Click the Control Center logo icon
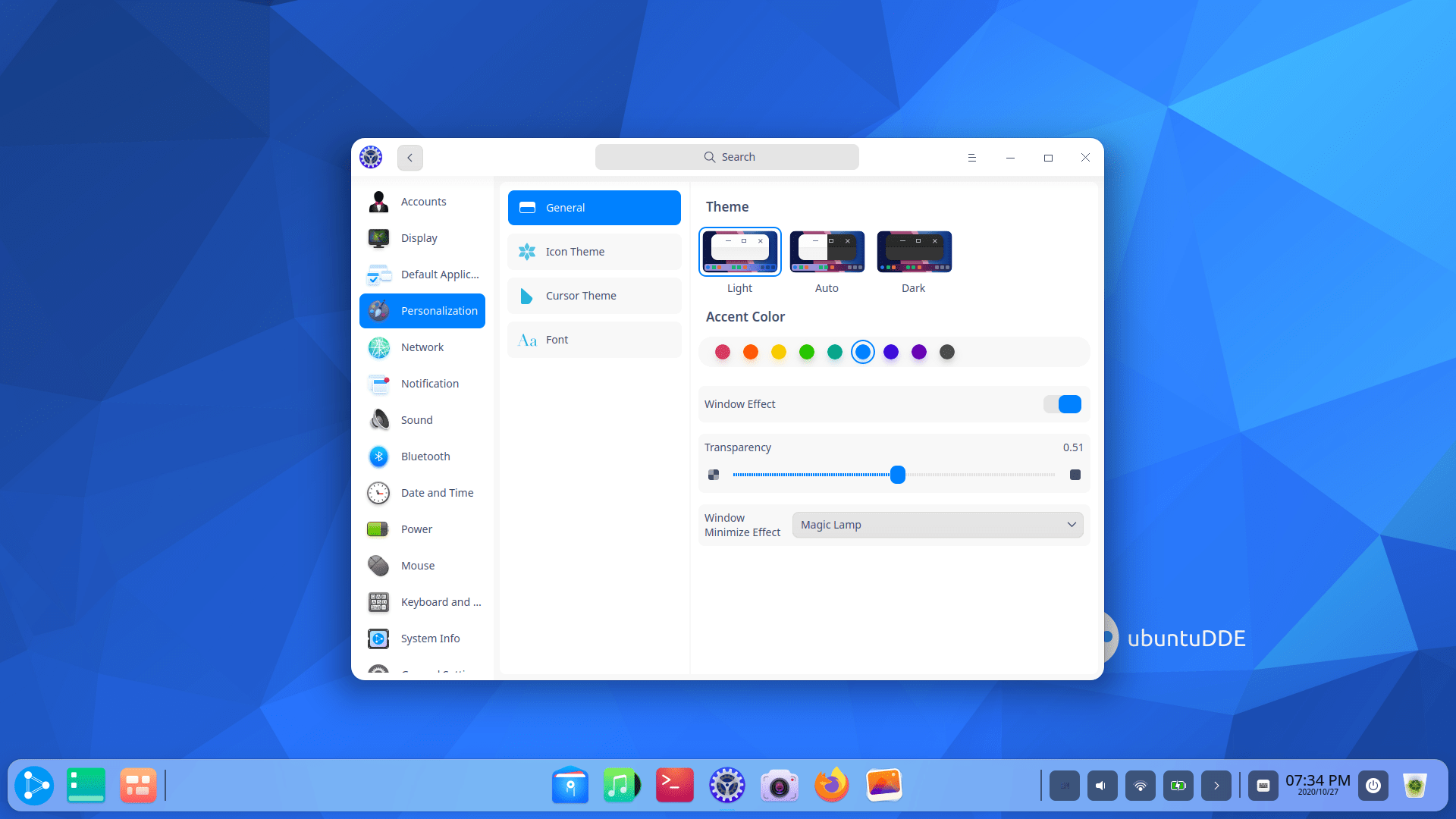 371,157
